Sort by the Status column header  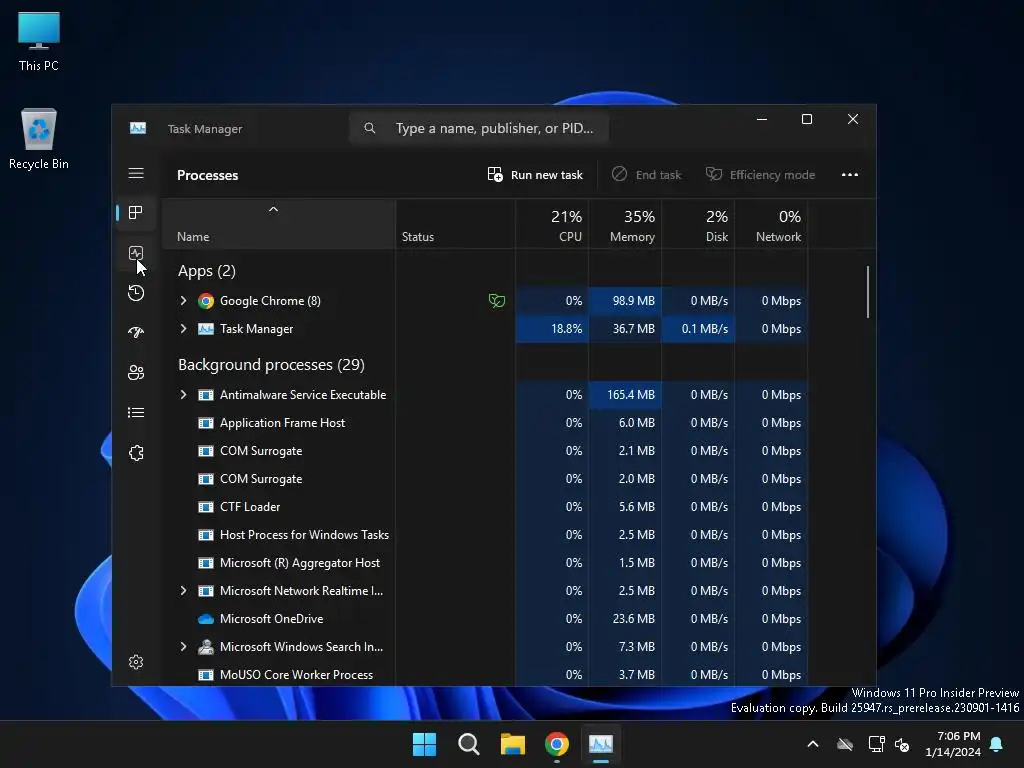(455, 225)
